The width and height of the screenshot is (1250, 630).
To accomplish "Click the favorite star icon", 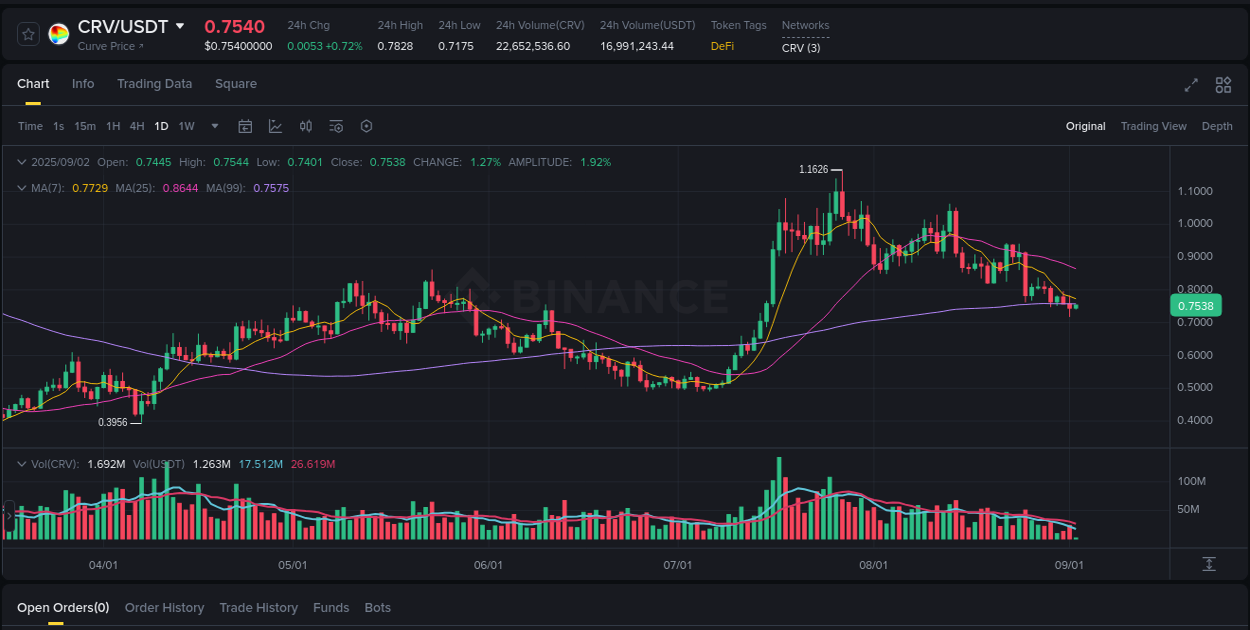I will [27, 33].
